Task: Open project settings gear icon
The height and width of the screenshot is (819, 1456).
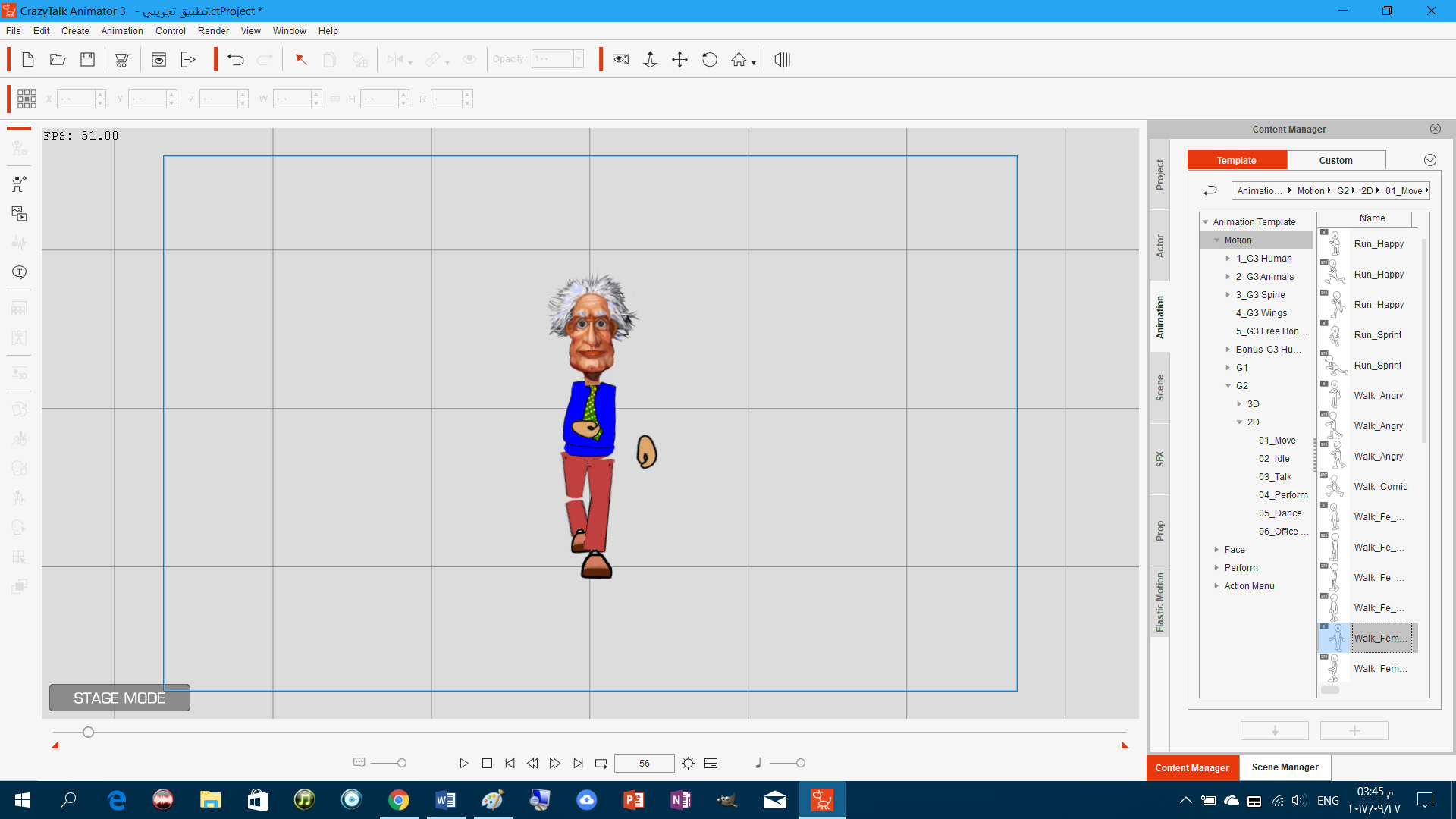Action: pos(688,764)
